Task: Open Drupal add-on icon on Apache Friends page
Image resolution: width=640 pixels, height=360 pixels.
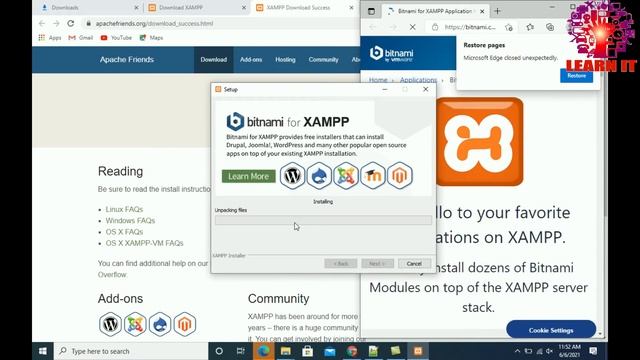Action: coord(160,324)
